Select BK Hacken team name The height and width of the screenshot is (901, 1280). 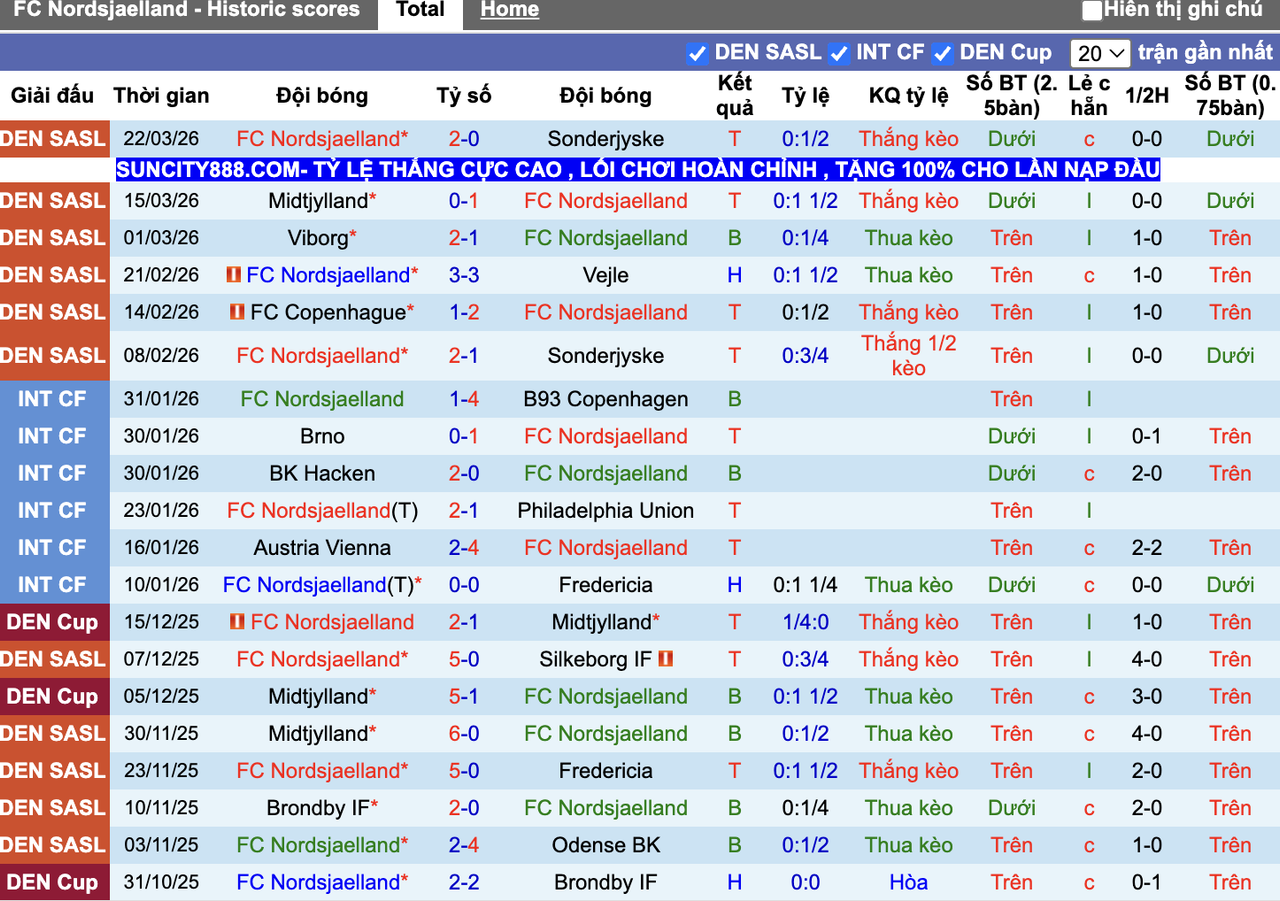point(322,473)
